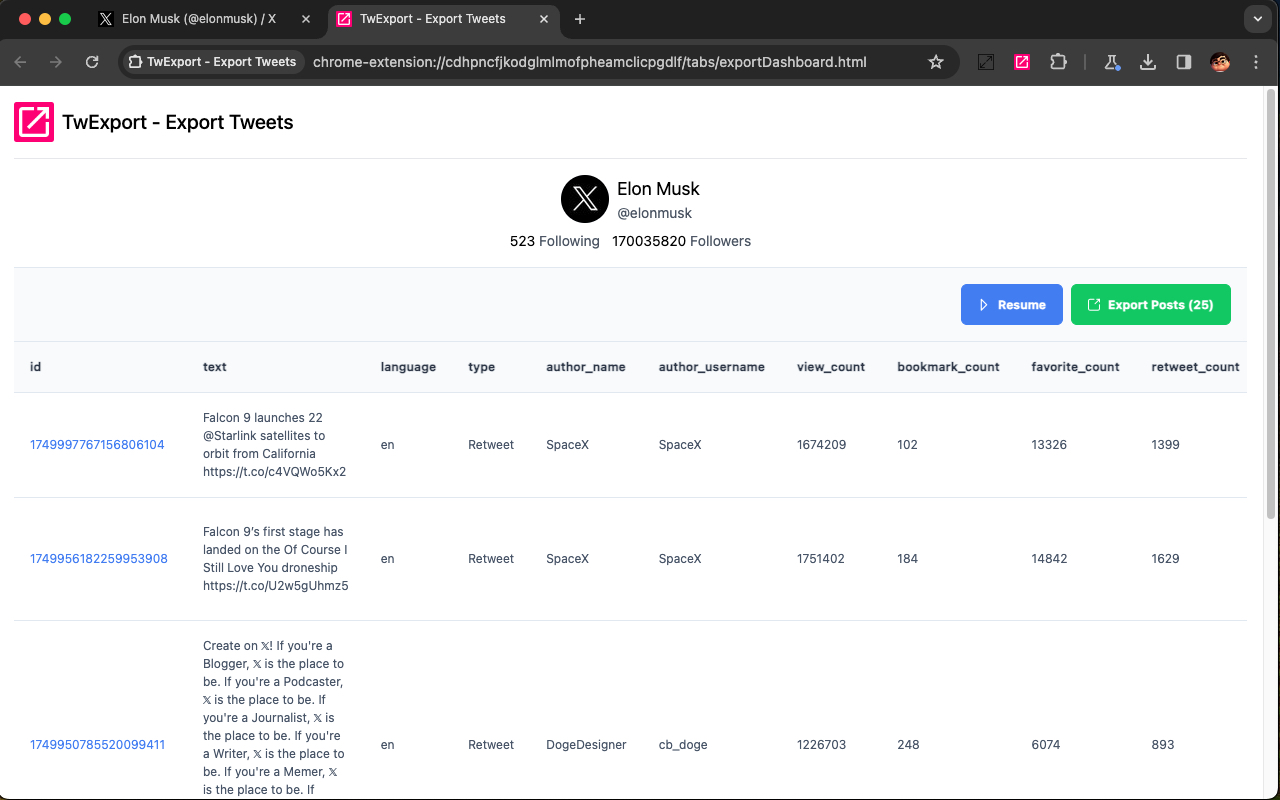
Task: Click the '170035820 Followers' text
Action: 682,241
